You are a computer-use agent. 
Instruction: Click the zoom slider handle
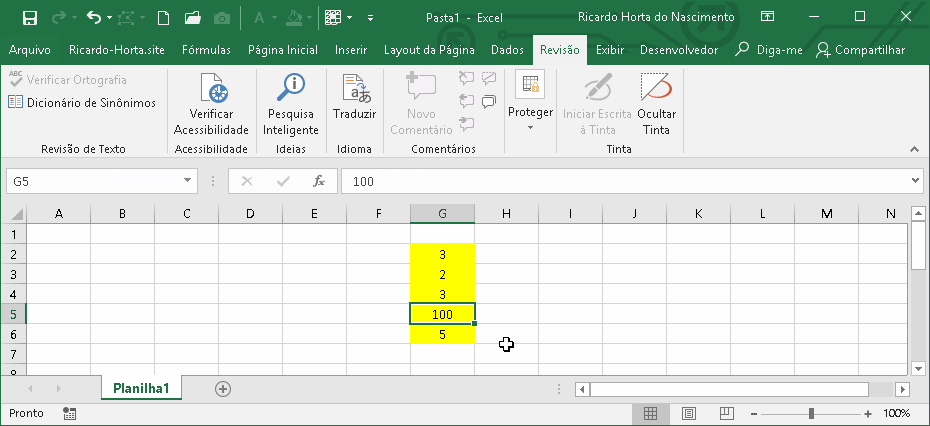point(811,414)
